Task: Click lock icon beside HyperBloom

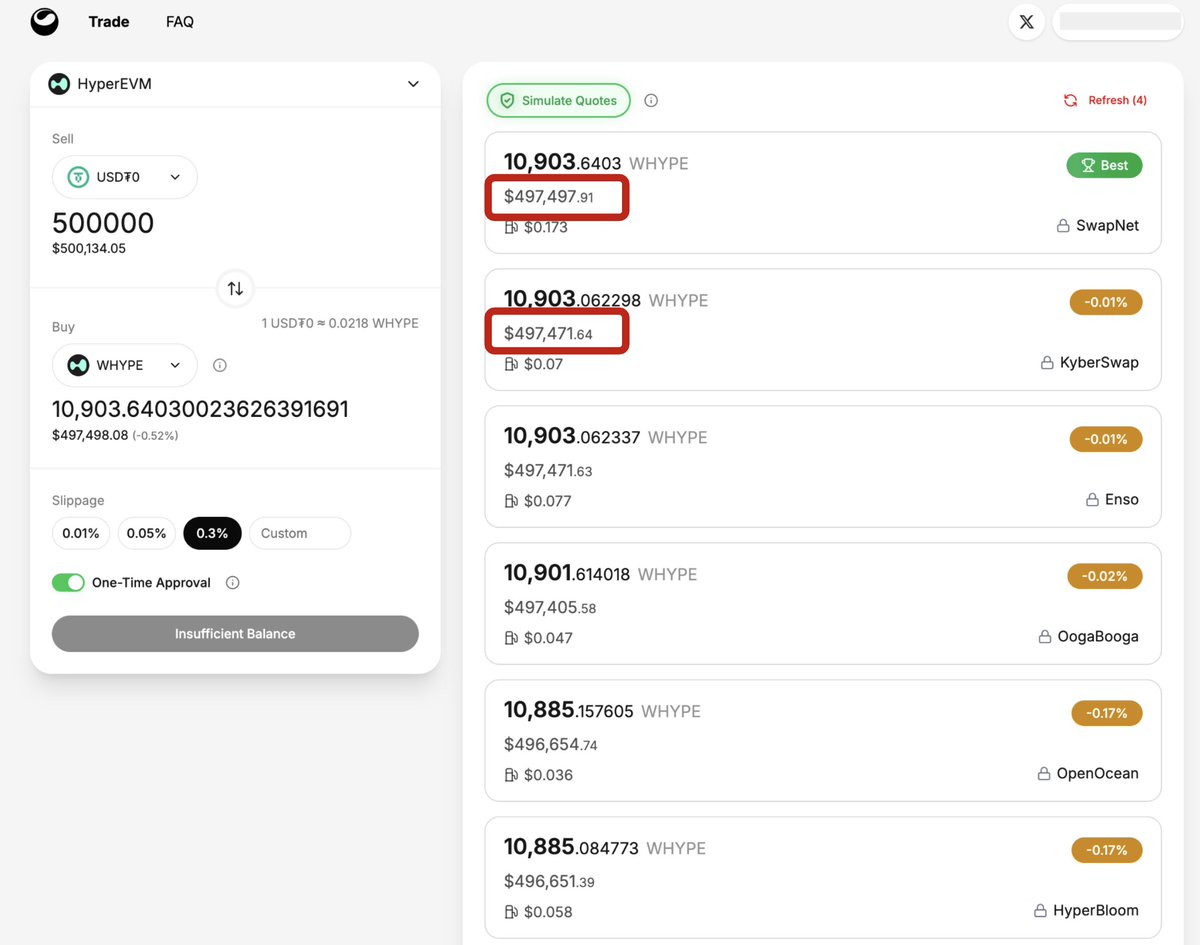Action: (1040, 911)
